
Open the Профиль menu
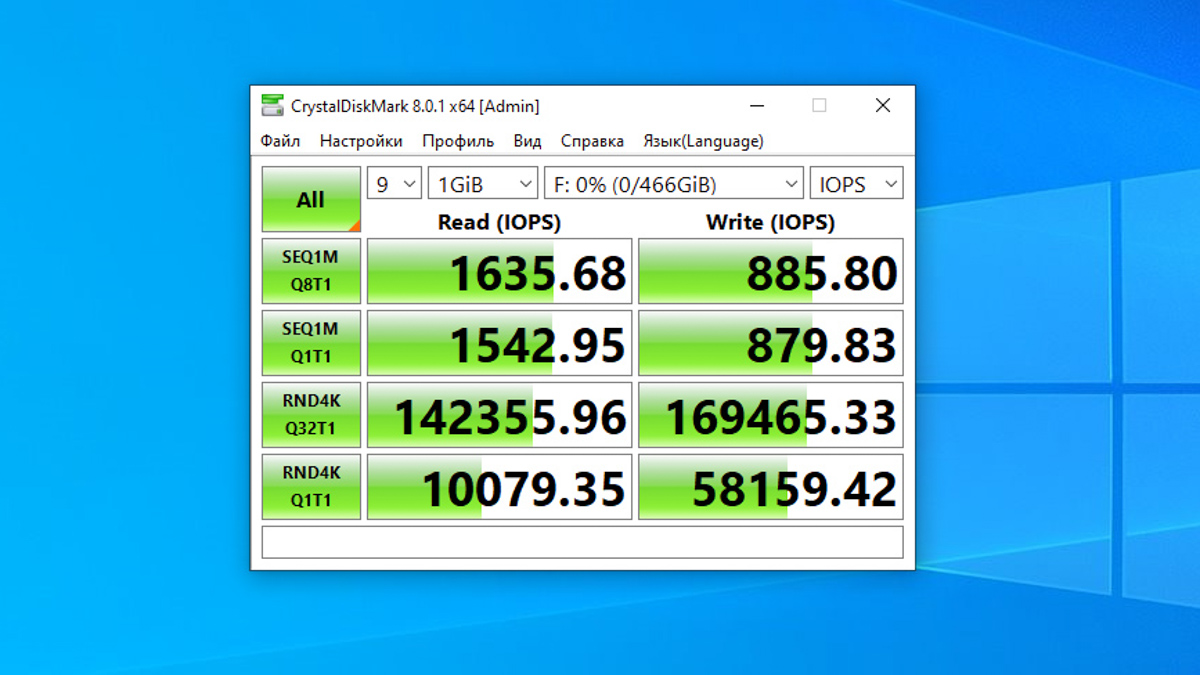(458, 141)
